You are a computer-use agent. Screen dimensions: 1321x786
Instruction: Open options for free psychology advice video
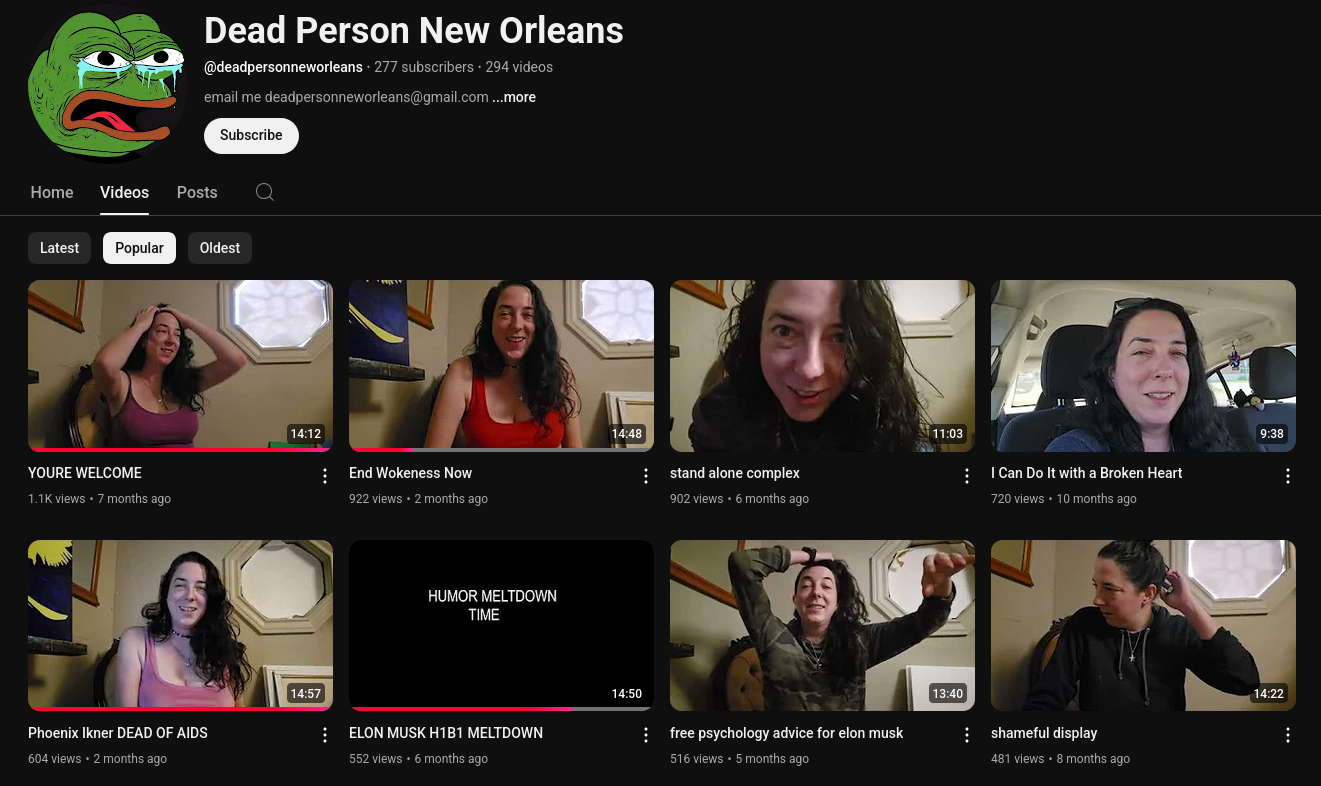[x=967, y=735]
